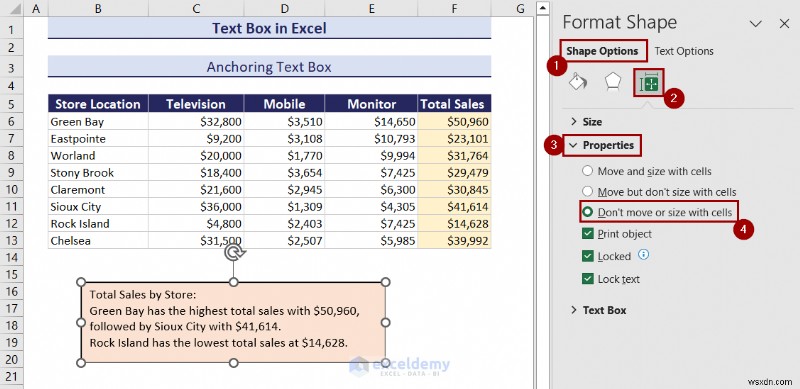Select column F header

tap(454, 8)
